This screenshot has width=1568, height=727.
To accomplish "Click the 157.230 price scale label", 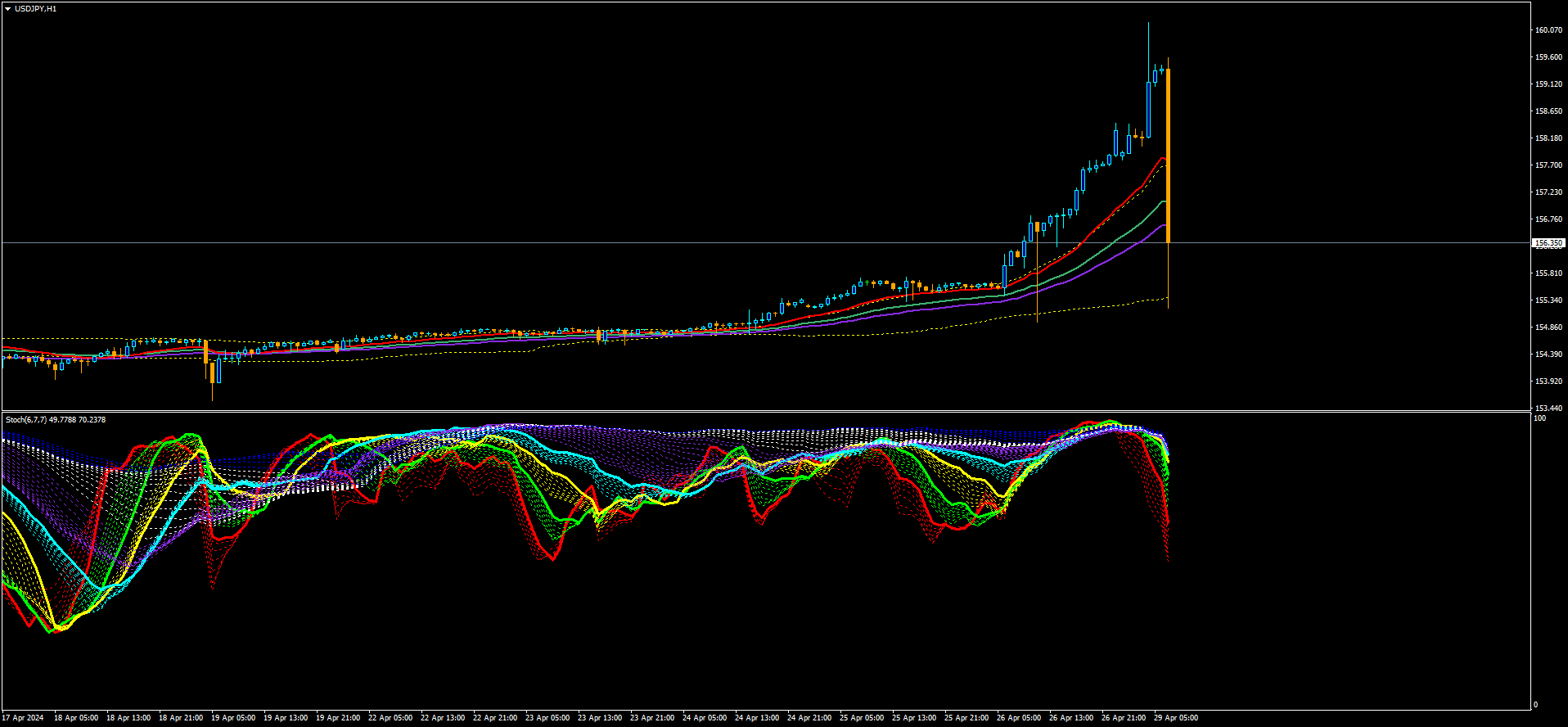I will pos(1548,192).
